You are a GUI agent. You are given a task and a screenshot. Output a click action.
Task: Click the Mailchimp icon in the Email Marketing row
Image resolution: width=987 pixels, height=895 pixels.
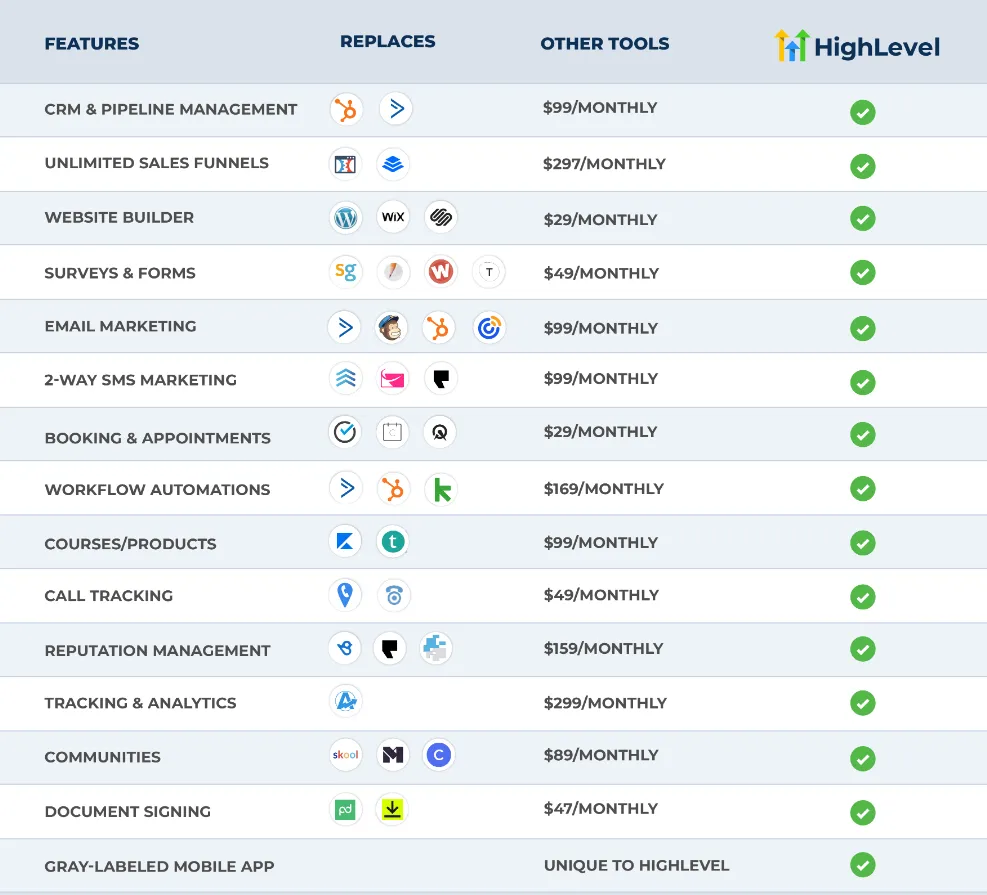tap(393, 326)
